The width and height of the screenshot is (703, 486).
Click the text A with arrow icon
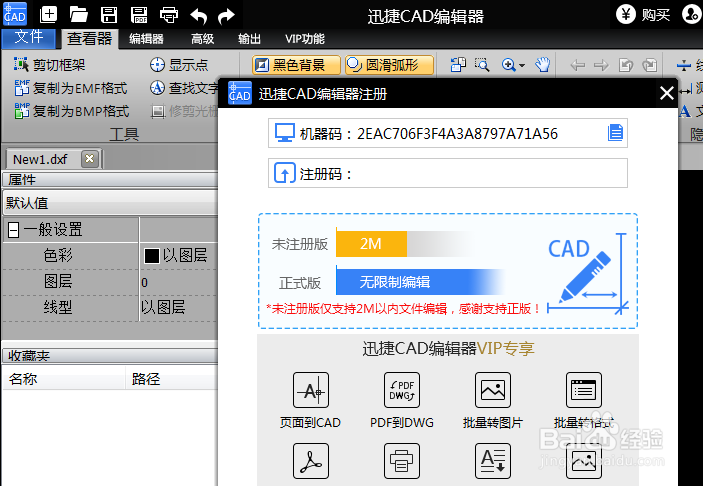click(x=493, y=461)
